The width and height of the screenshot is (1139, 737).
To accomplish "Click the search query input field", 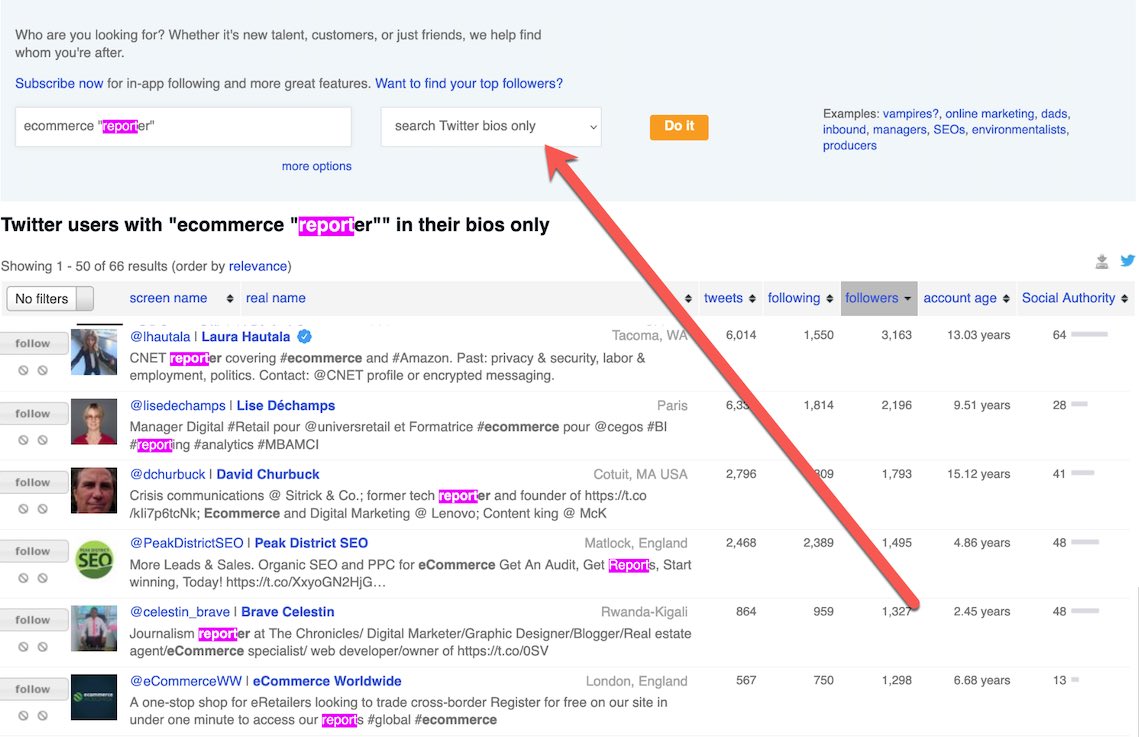I will pos(183,127).
